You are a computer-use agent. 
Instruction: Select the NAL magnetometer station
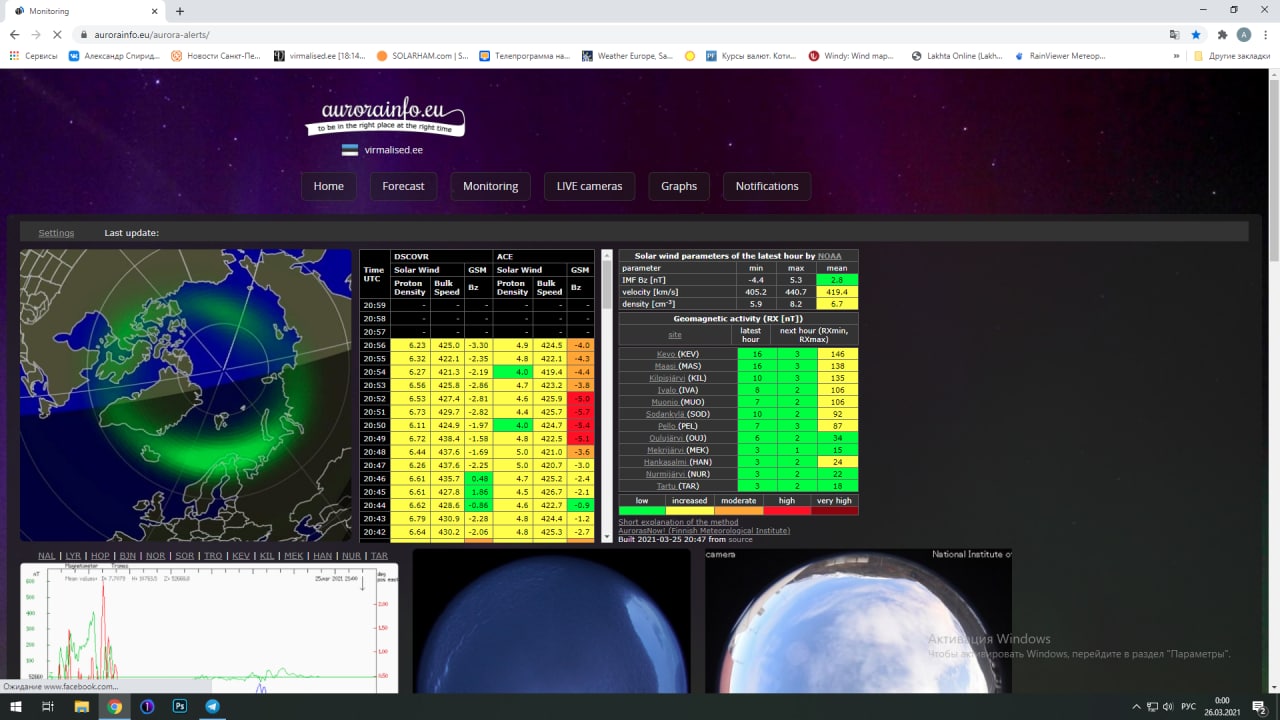tap(46, 556)
